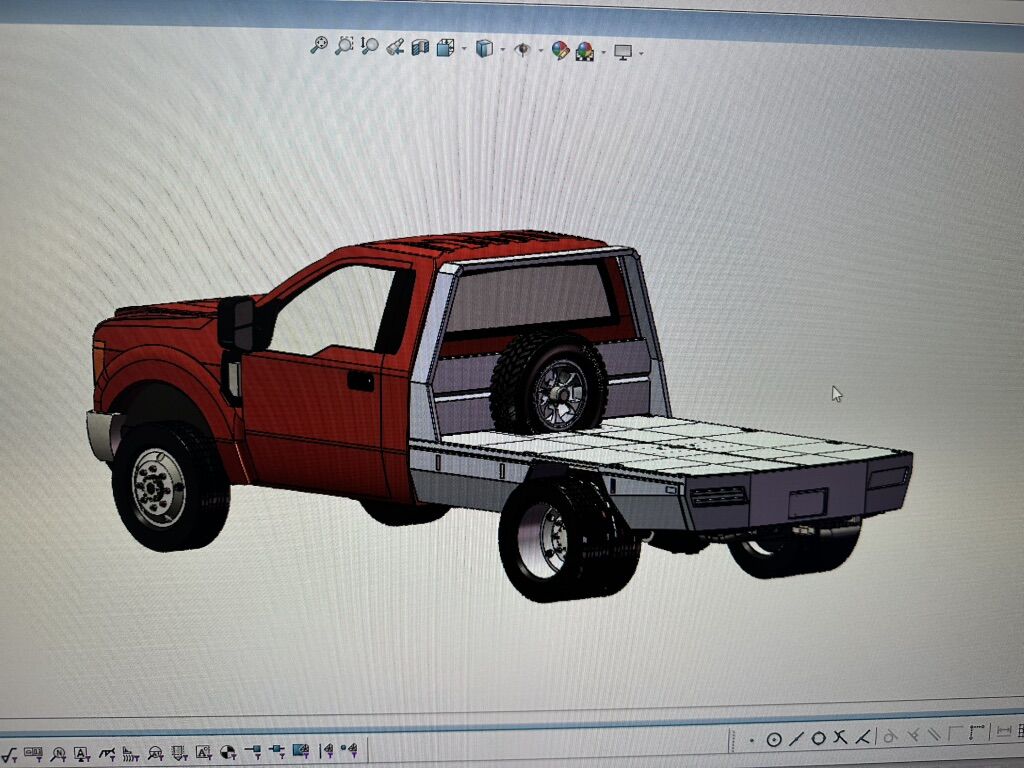Select the midpoint line quick snap
Viewport: 1024px width, 768px height.
click(796, 740)
